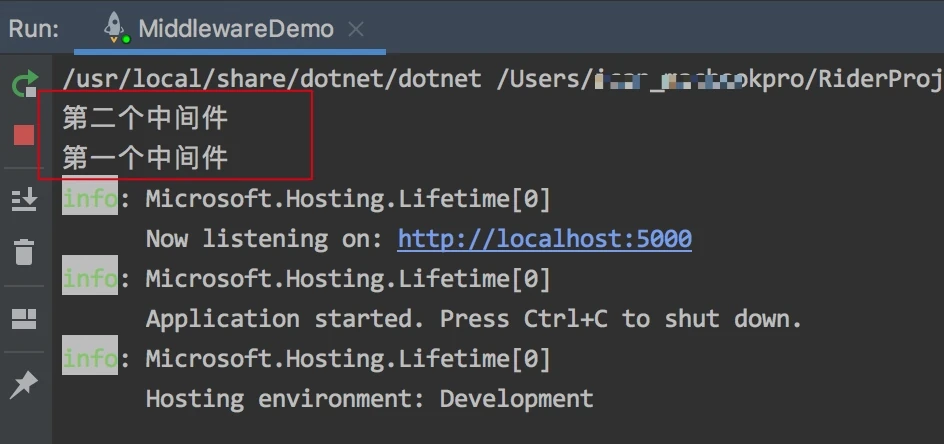Click the info badge above Hosting environment line
The image size is (944, 444).
[90, 358]
